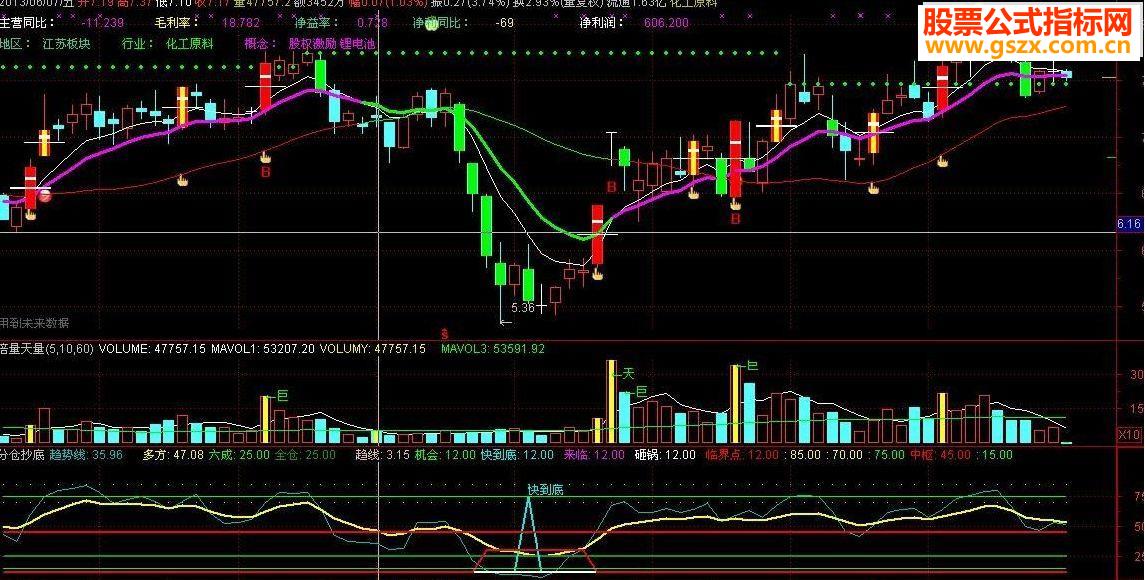The width and height of the screenshot is (1145, 580).
Task: Click the MAVOL3: 53591.92 readout
Action: click(493, 349)
